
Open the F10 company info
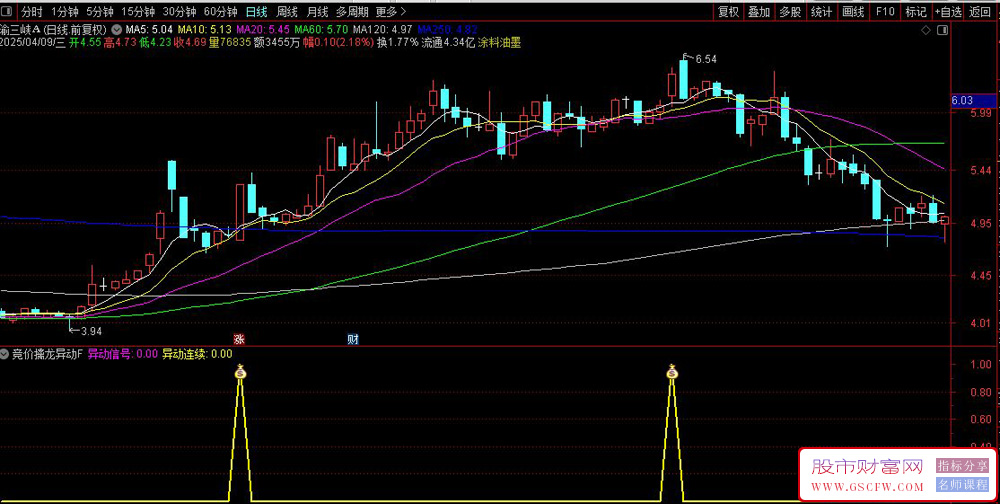(x=885, y=11)
